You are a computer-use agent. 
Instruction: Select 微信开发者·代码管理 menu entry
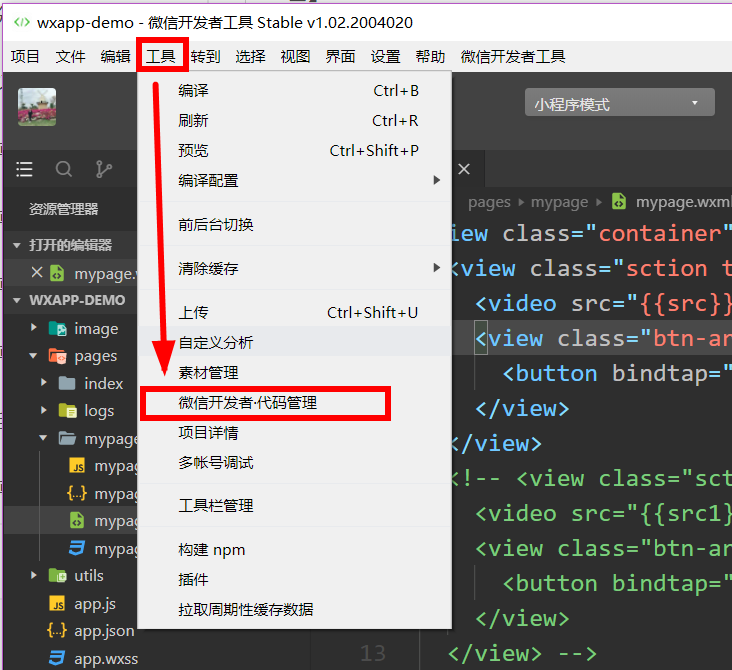[295, 402]
